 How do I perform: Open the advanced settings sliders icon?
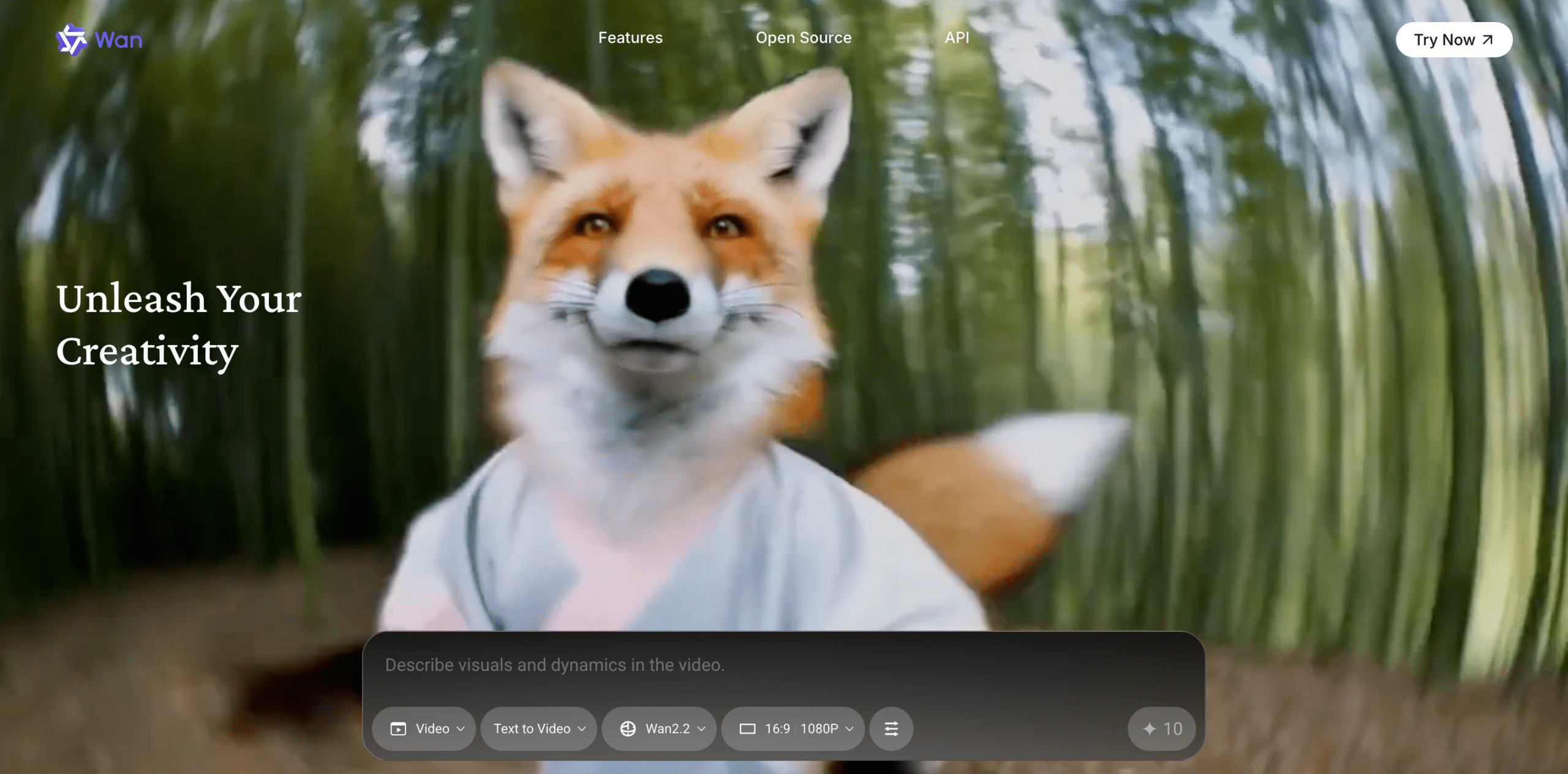point(891,729)
